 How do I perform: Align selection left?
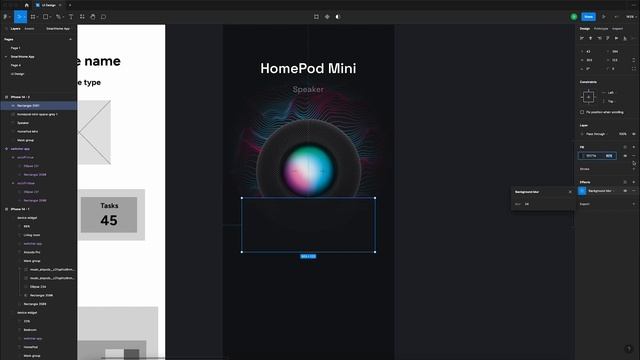(582, 38)
